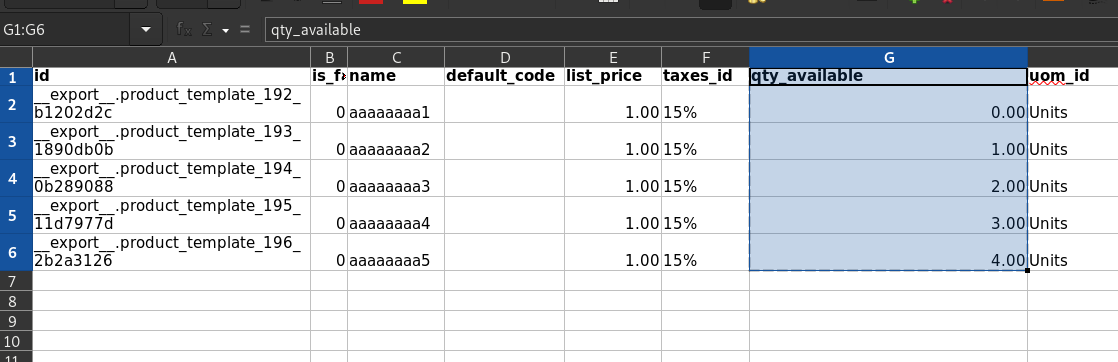
Task: Click list_price 1.00 in aaaaaaaa1 row
Action: coord(612,104)
